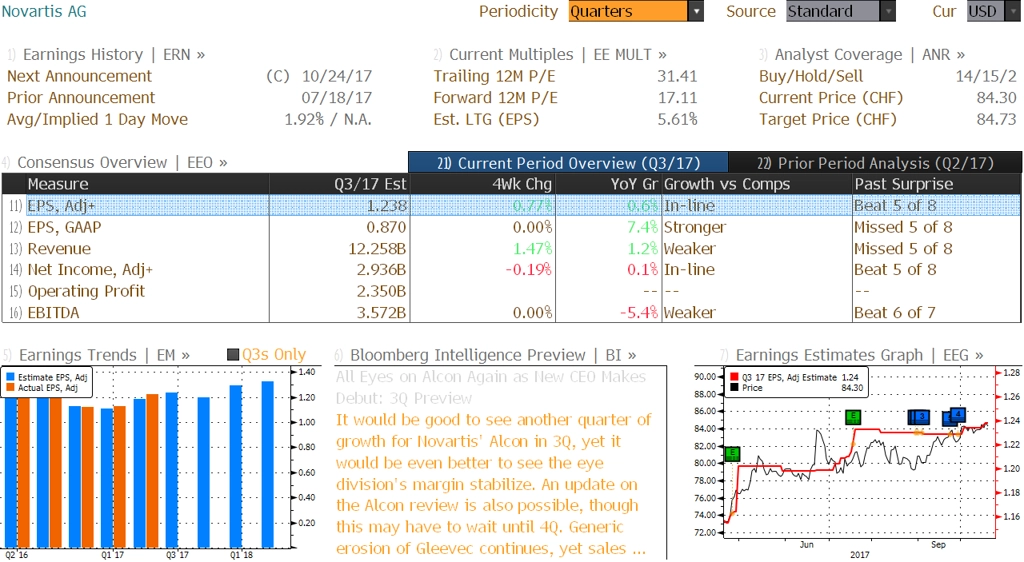
Task: Click the USD currency field
Action: click(986, 11)
